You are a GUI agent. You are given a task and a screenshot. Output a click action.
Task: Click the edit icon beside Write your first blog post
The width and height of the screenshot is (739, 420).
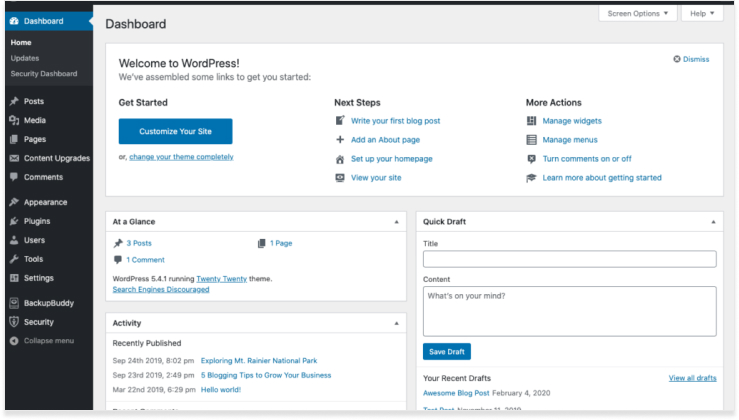pyautogui.click(x=340, y=121)
